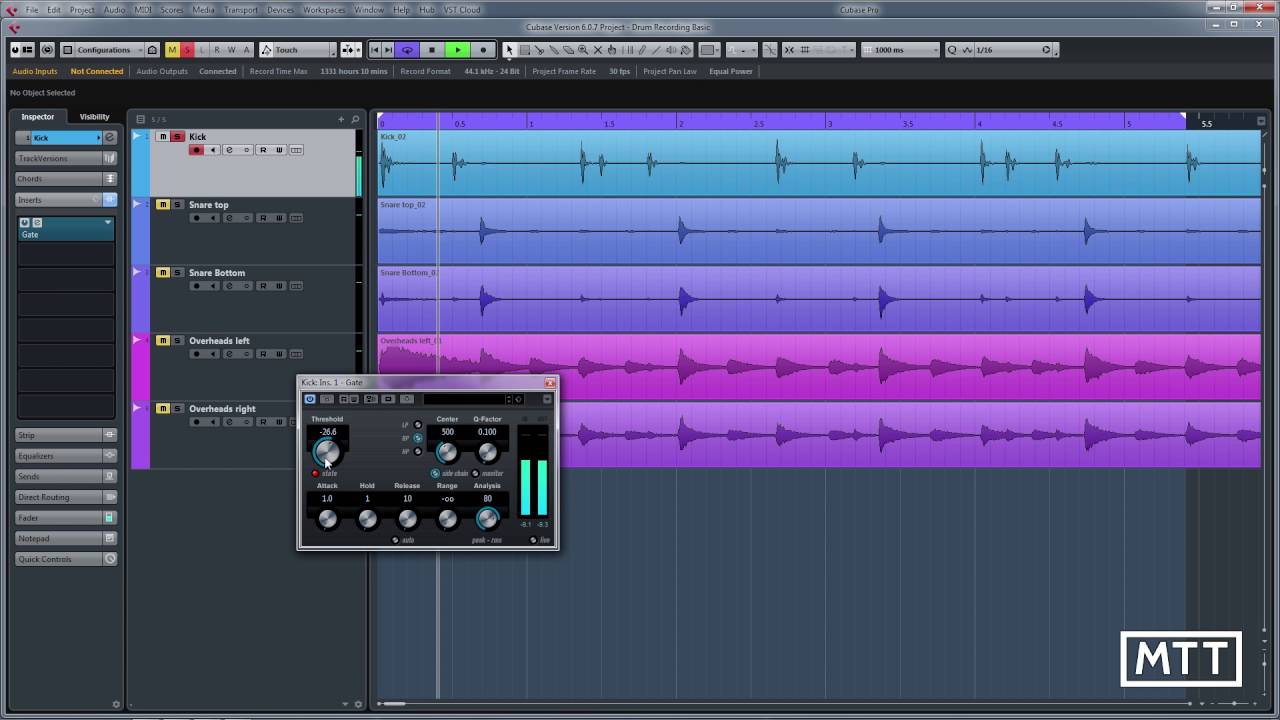This screenshot has height=720, width=1280.
Task: Toggle auto release in Gate plugin
Action: (395, 540)
